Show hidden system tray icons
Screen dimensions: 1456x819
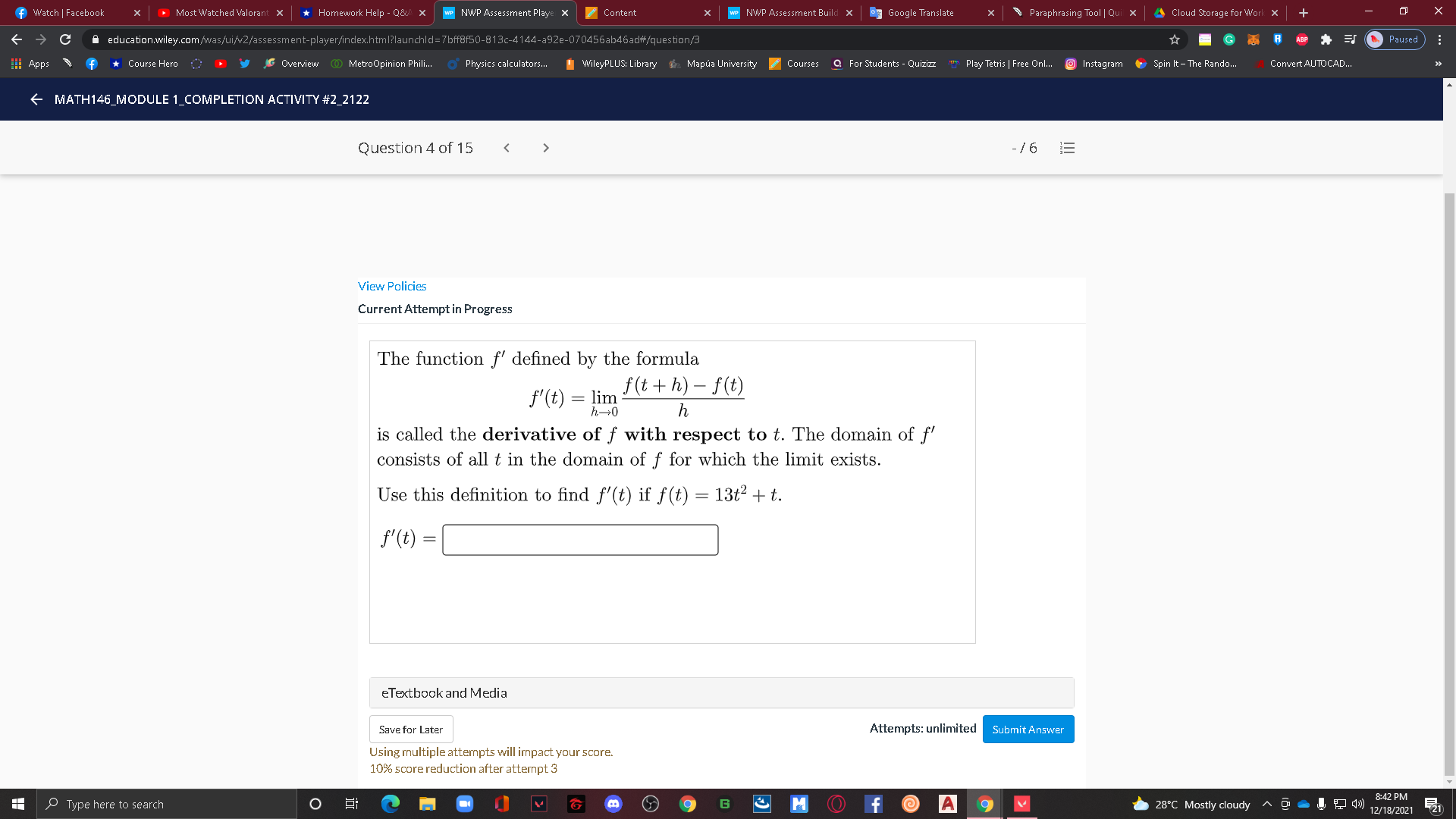point(1266,804)
